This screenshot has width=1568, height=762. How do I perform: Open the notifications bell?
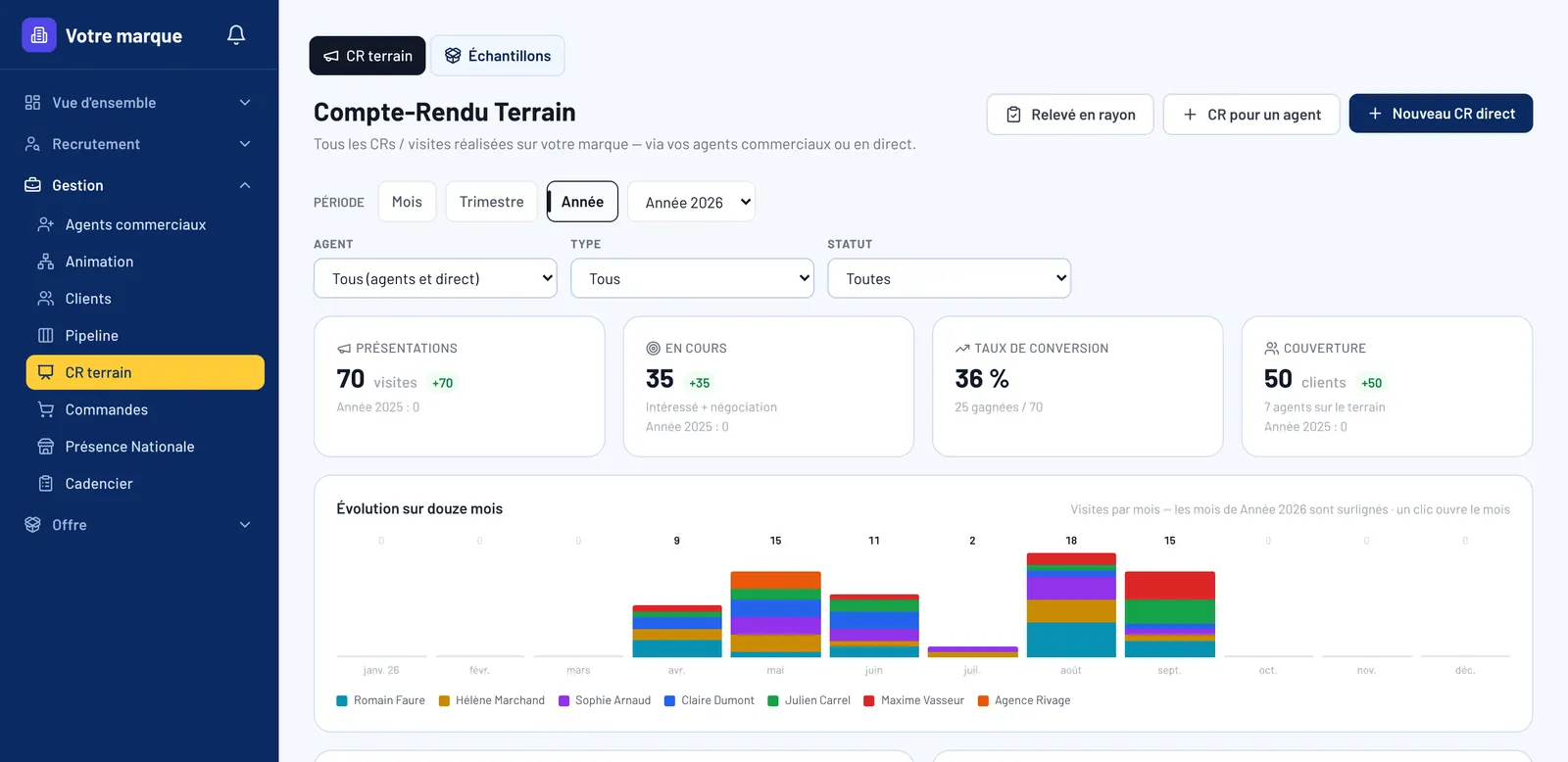point(236,35)
